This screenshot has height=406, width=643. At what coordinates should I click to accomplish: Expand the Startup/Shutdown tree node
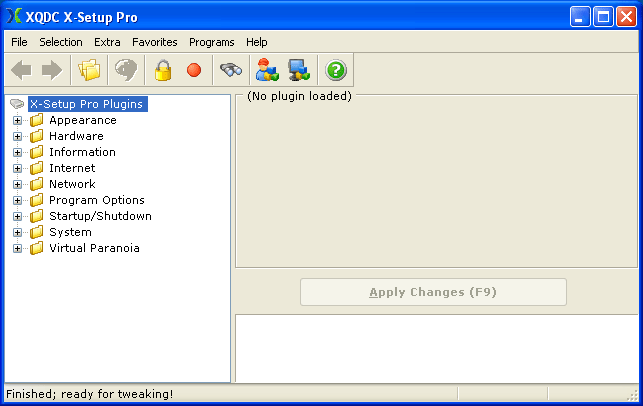(x=17, y=216)
